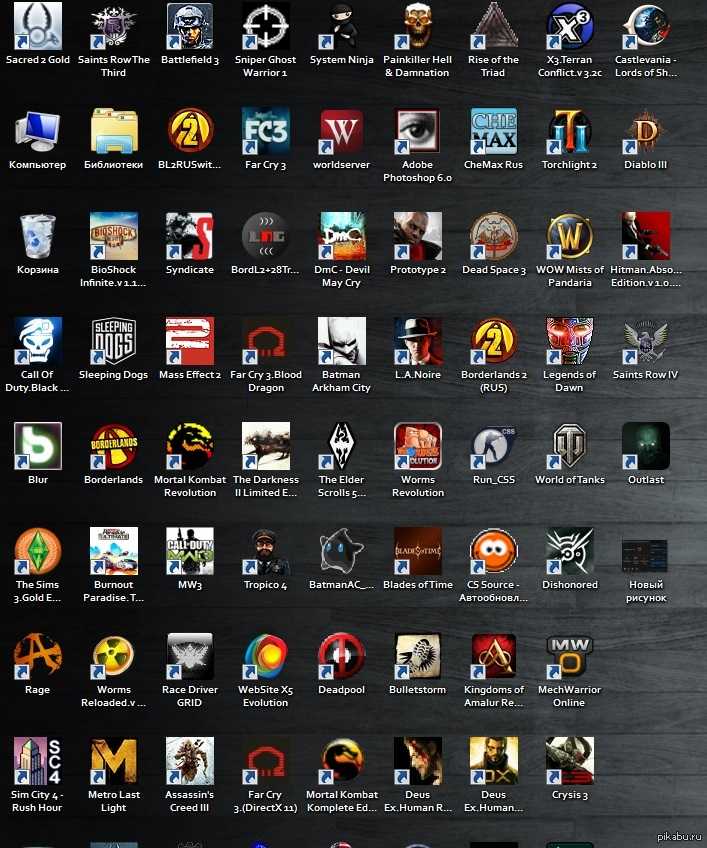Open Batman Arkham City shortcut

[x=342, y=341]
